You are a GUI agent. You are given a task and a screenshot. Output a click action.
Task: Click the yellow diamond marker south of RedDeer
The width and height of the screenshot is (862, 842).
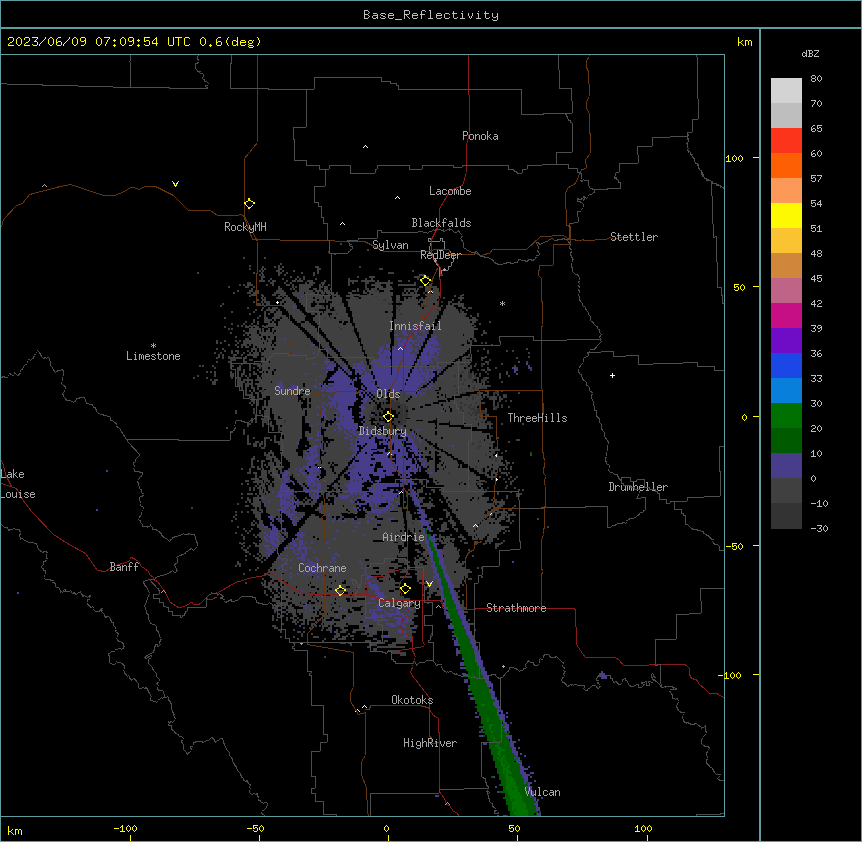[x=426, y=281]
